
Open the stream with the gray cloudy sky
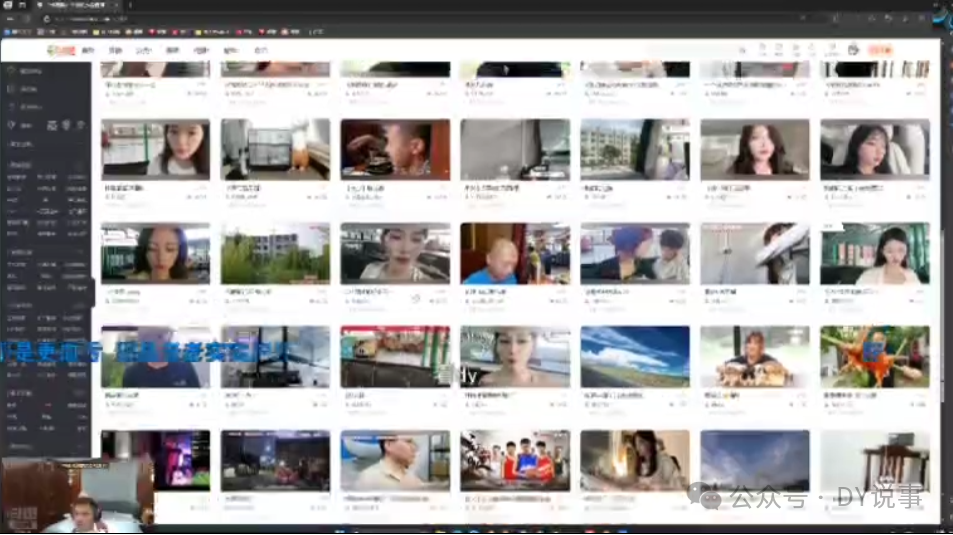[x=755, y=461]
